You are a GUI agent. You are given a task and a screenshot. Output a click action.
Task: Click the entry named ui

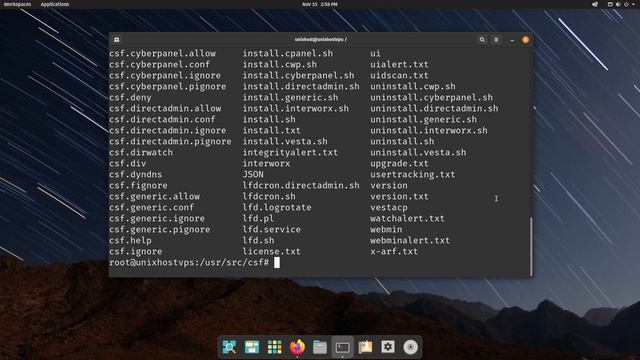point(376,53)
